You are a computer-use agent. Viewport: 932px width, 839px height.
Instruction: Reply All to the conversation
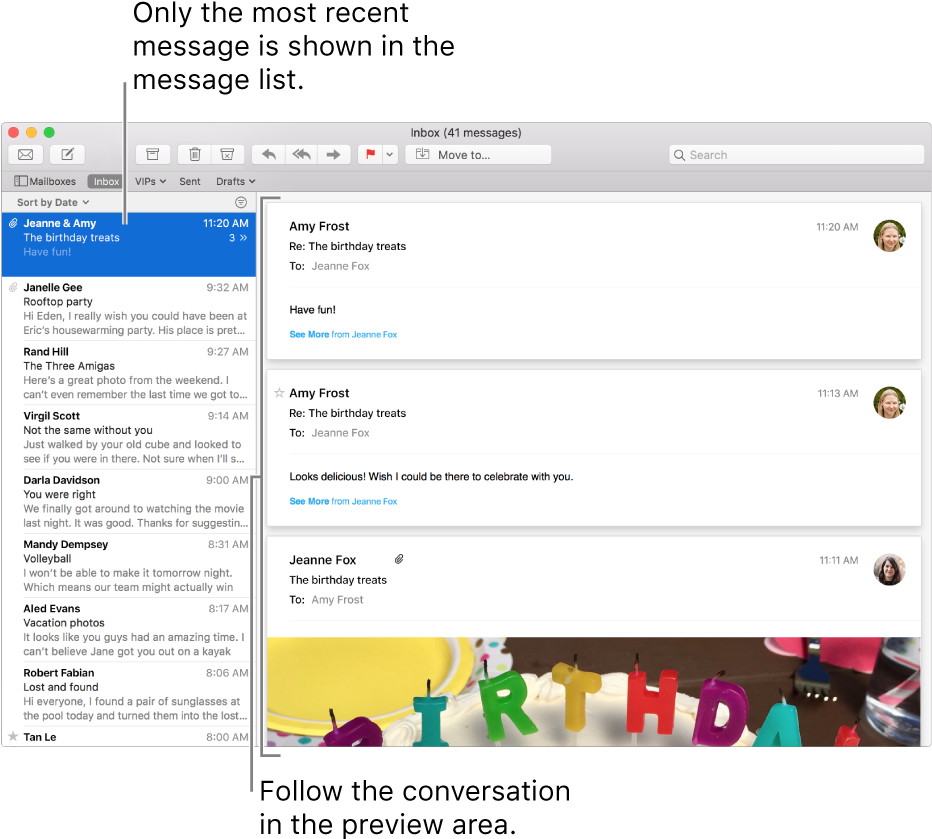tap(301, 154)
